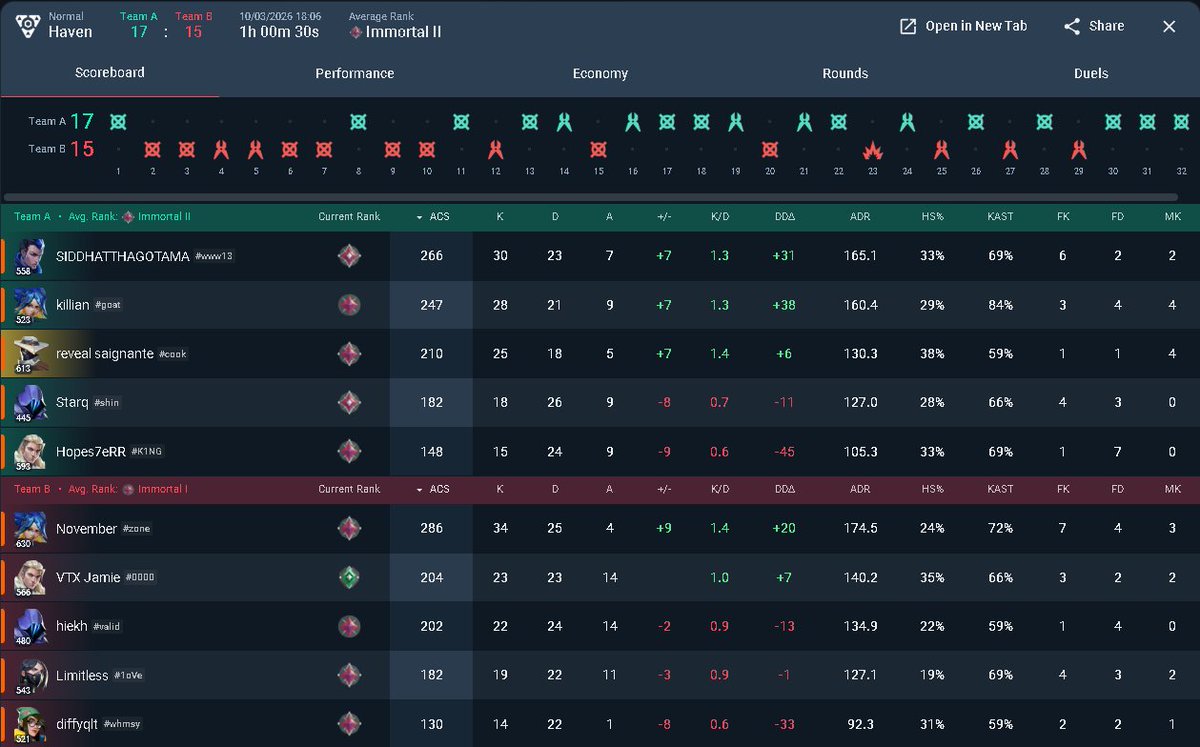Click Team A KAST column header
The width and height of the screenshot is (1200, 747).
tap(999, 216)
